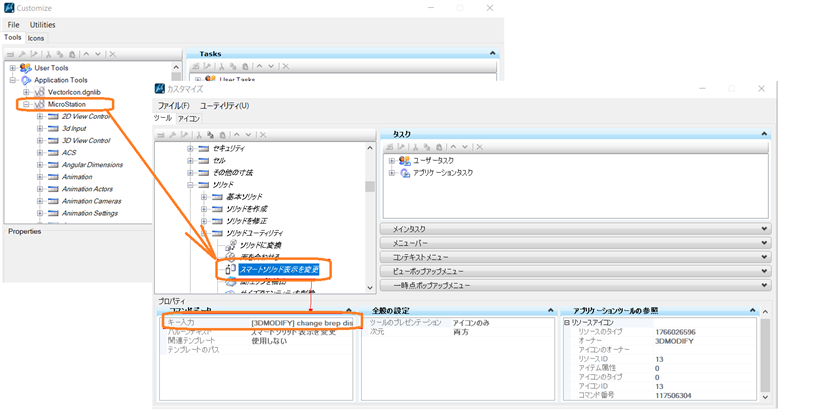
Task: Switch to the Icons tab in the Customize window
Action: (36, 38)
